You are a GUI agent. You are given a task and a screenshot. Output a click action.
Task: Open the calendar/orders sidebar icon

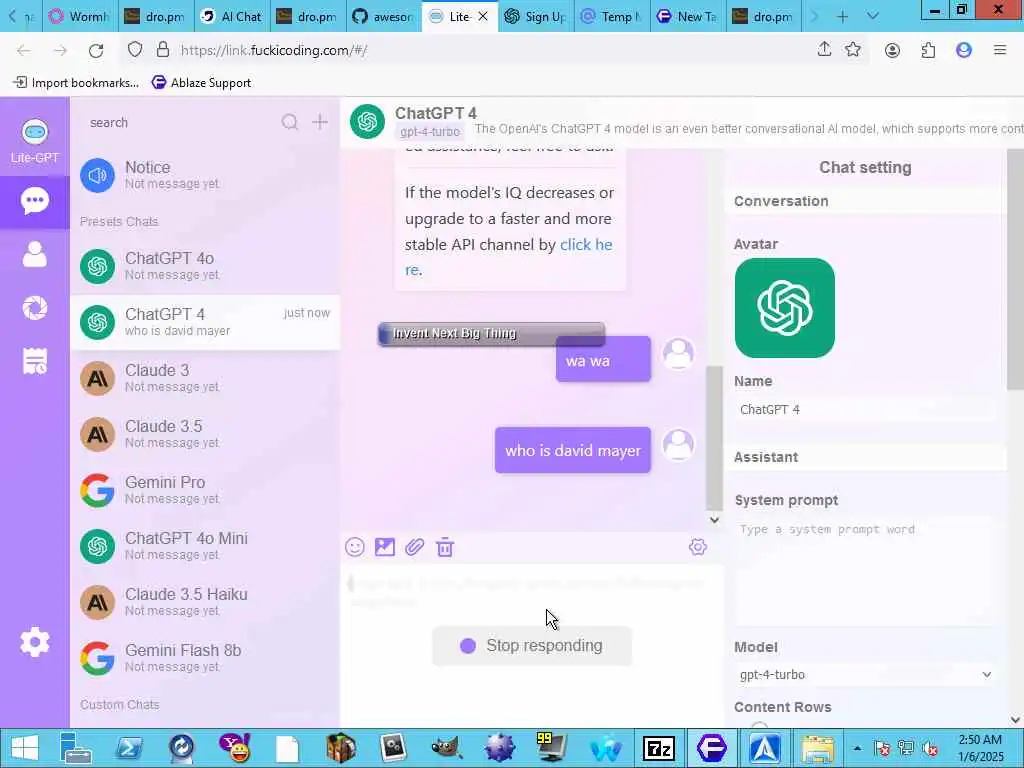(35, 361)
